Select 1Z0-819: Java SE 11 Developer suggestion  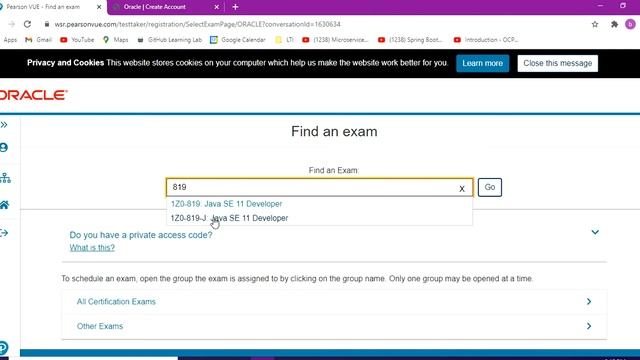point(227,204)
